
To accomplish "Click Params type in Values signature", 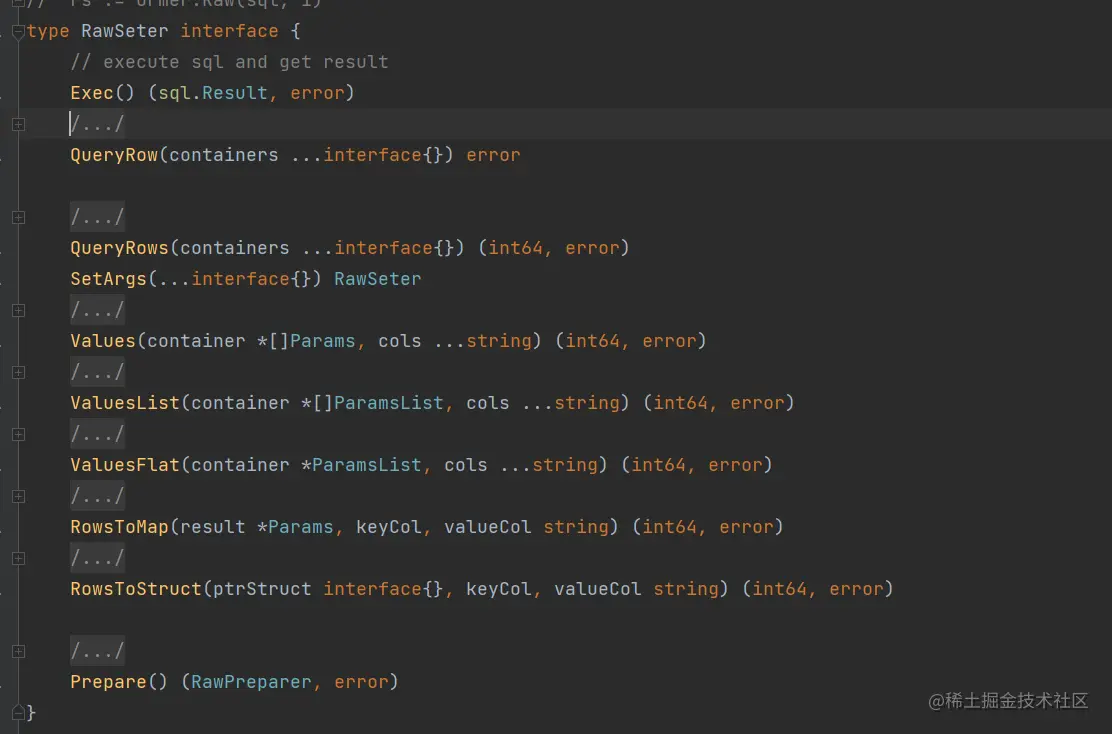I will pos(323,341).
